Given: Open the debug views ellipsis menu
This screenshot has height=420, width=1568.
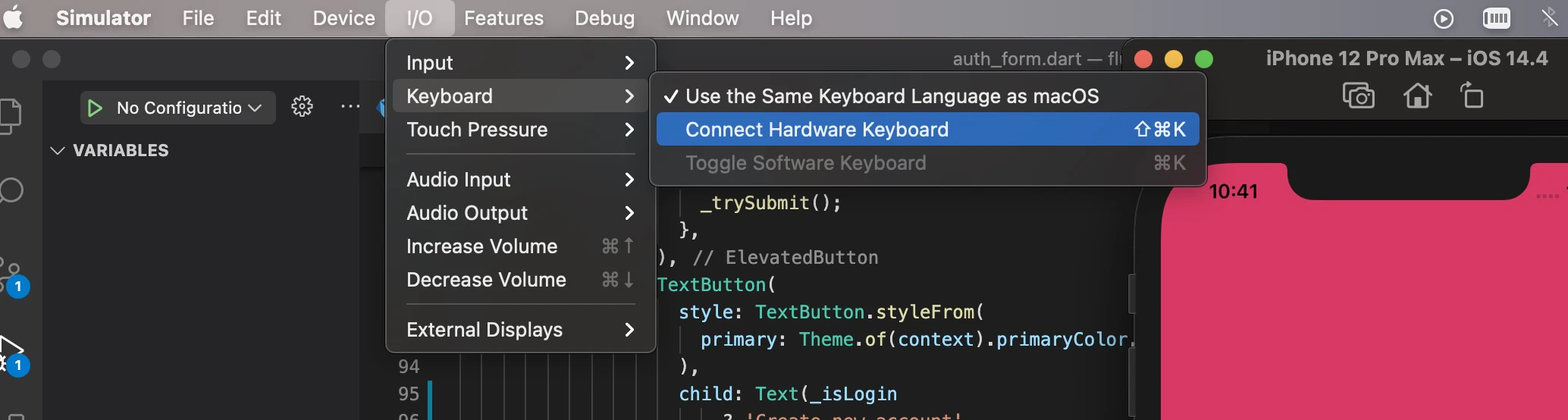Looking at the screenshot, I should tap(350, 107).
